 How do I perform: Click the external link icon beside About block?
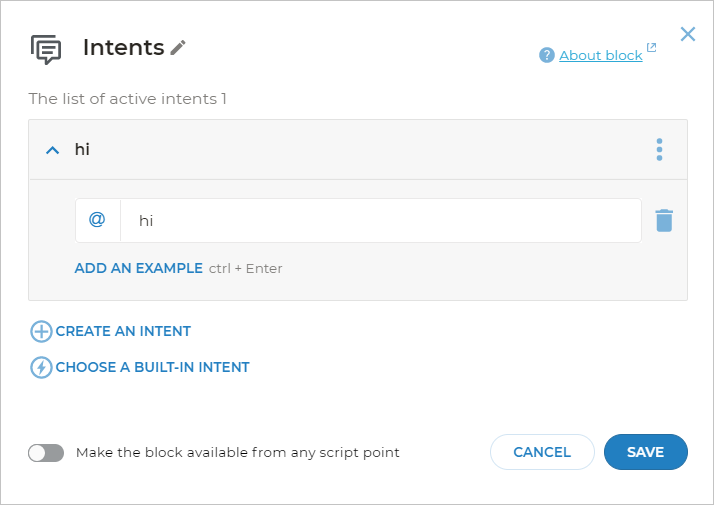tap(652, 48)
